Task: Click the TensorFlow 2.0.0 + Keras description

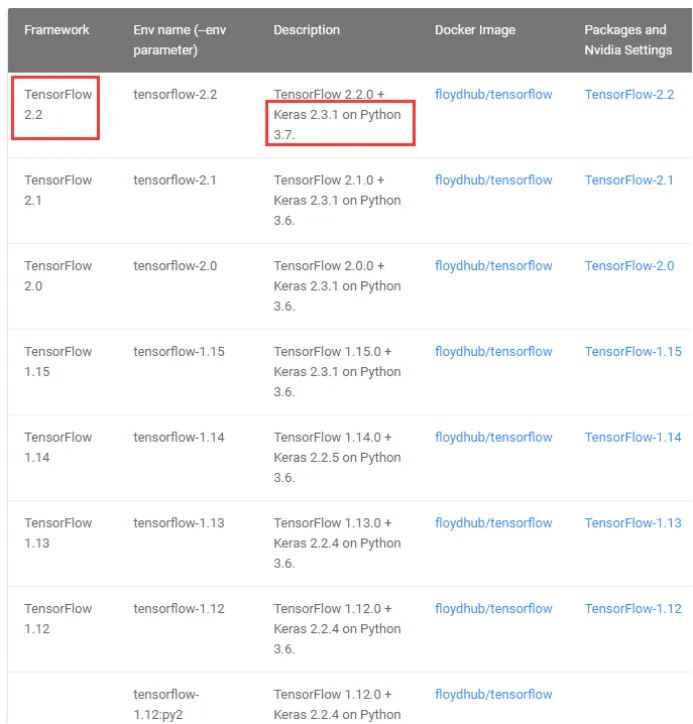Action: 337,286
